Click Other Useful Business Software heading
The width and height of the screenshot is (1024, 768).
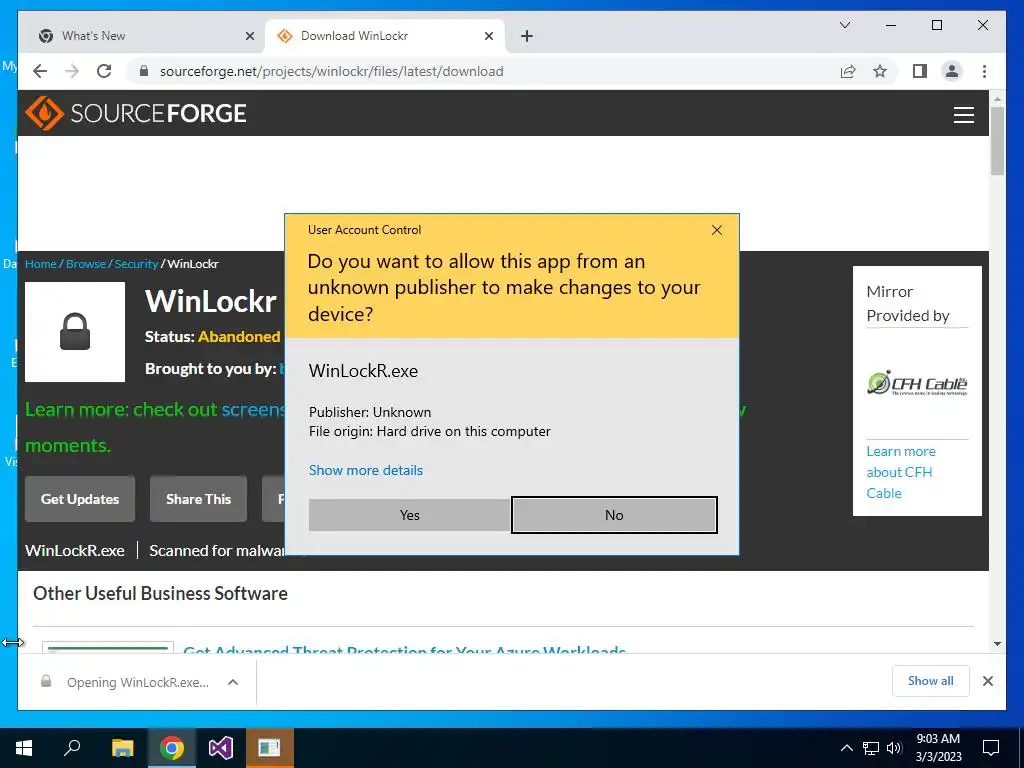161,594
